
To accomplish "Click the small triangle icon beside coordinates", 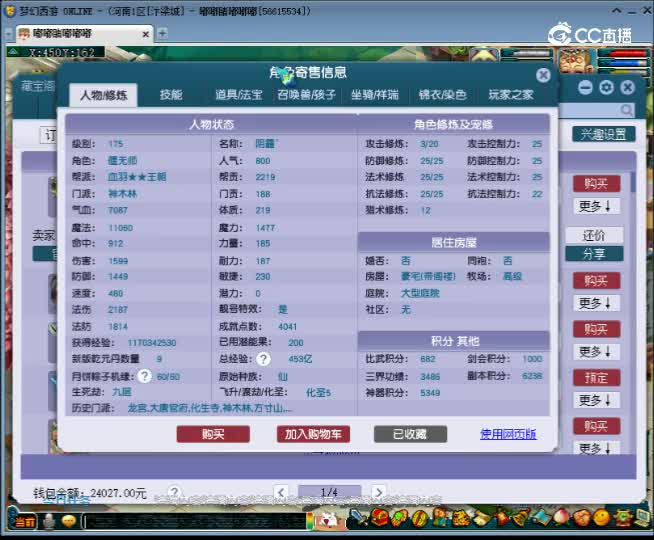I will (x=13, y=52).
